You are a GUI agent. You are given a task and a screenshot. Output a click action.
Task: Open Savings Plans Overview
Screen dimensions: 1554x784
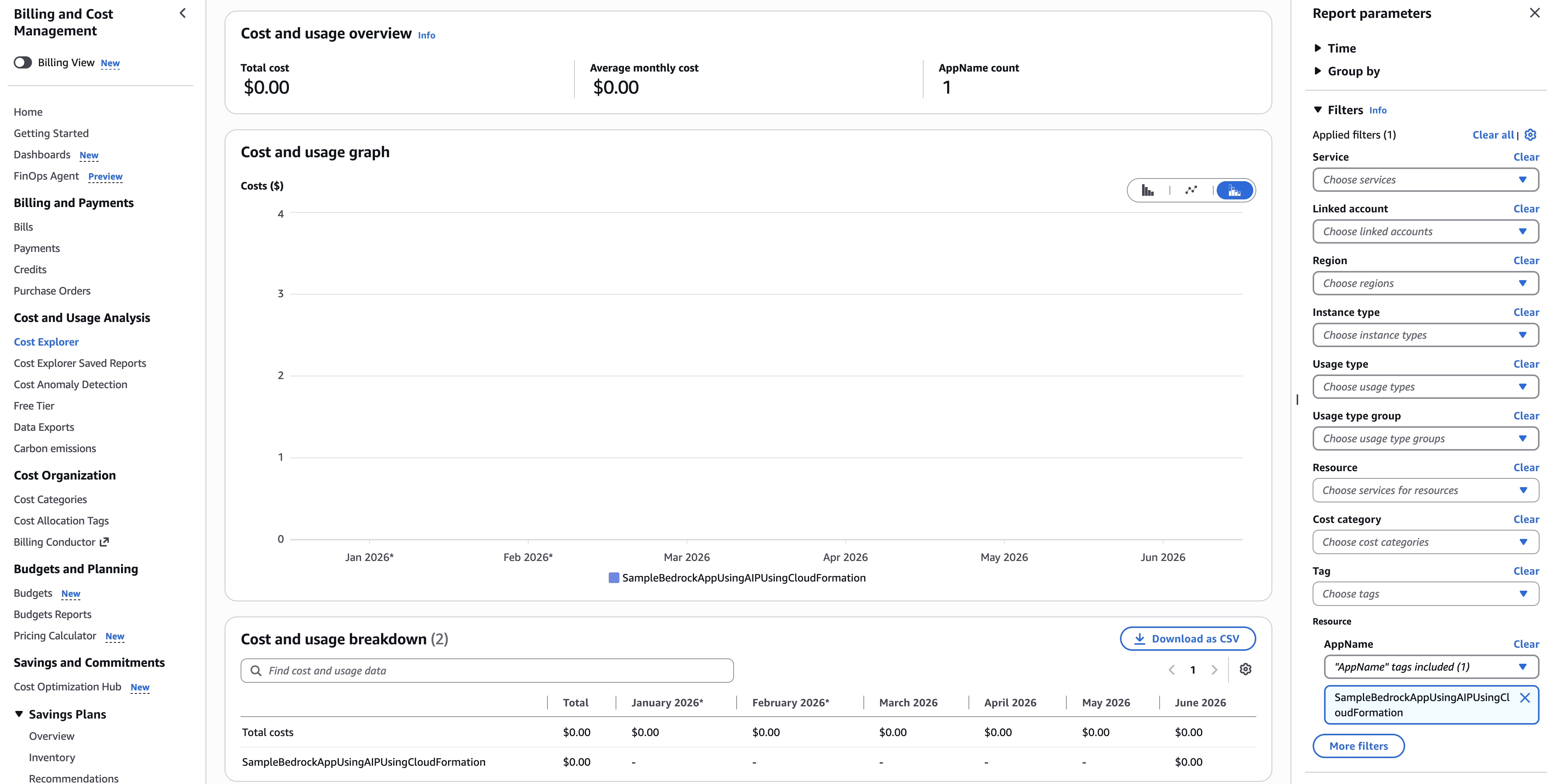(x=51, y=736)
